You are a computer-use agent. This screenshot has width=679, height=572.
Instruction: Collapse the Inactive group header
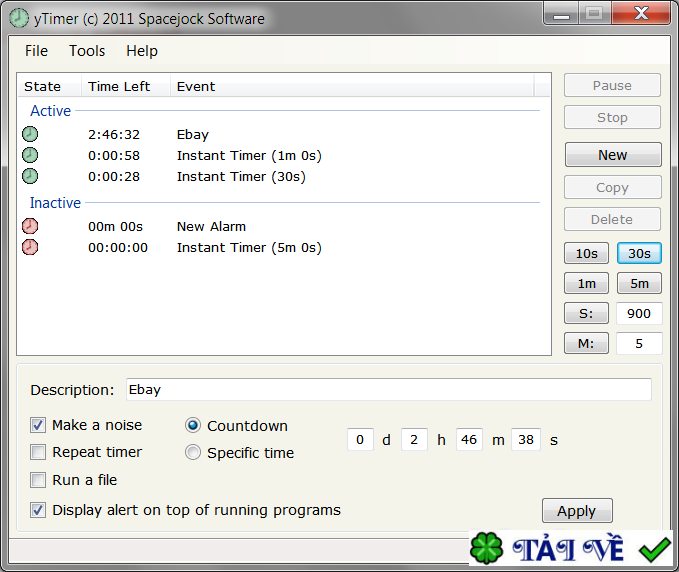pos(55,203)
